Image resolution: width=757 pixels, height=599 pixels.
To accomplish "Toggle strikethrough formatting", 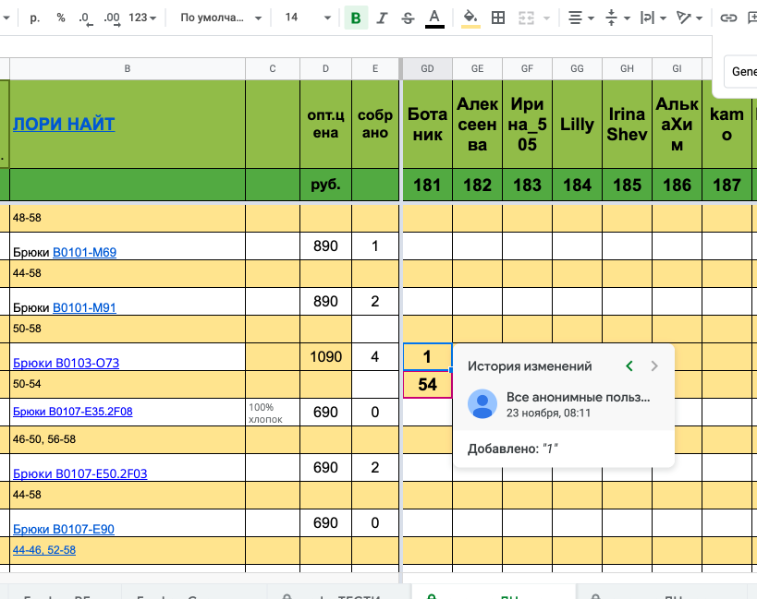I will [407, 18].
